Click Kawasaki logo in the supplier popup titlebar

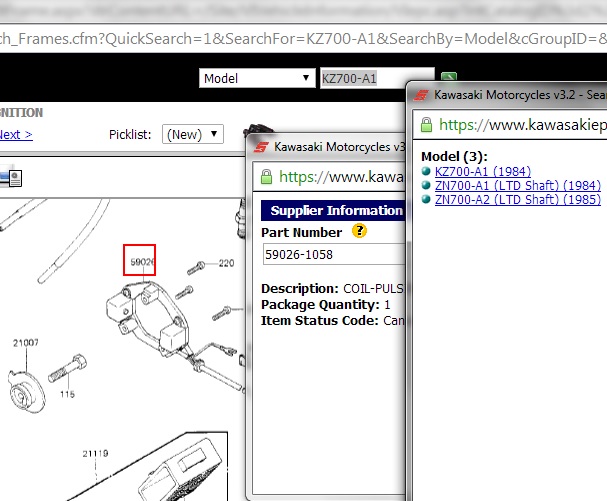click(x=261, y=147)
